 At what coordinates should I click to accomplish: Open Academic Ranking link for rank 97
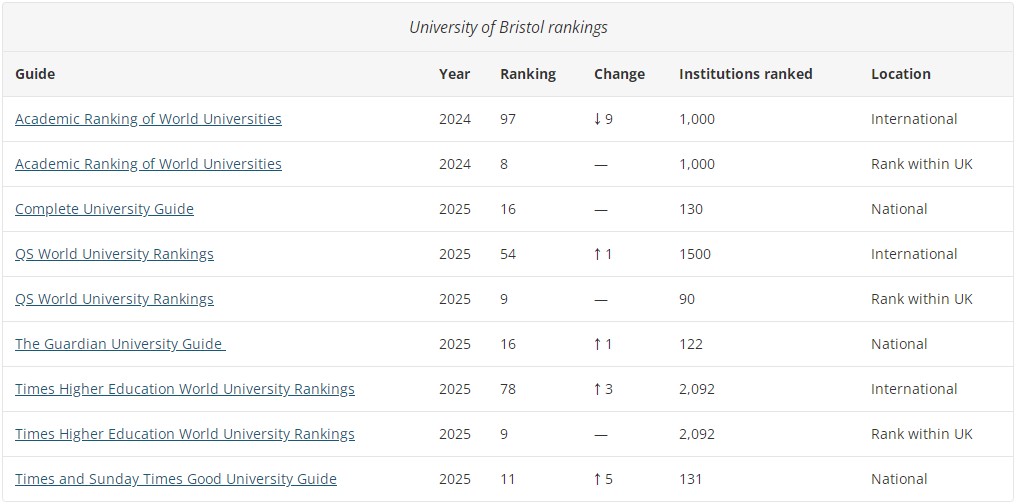point(148,119)
